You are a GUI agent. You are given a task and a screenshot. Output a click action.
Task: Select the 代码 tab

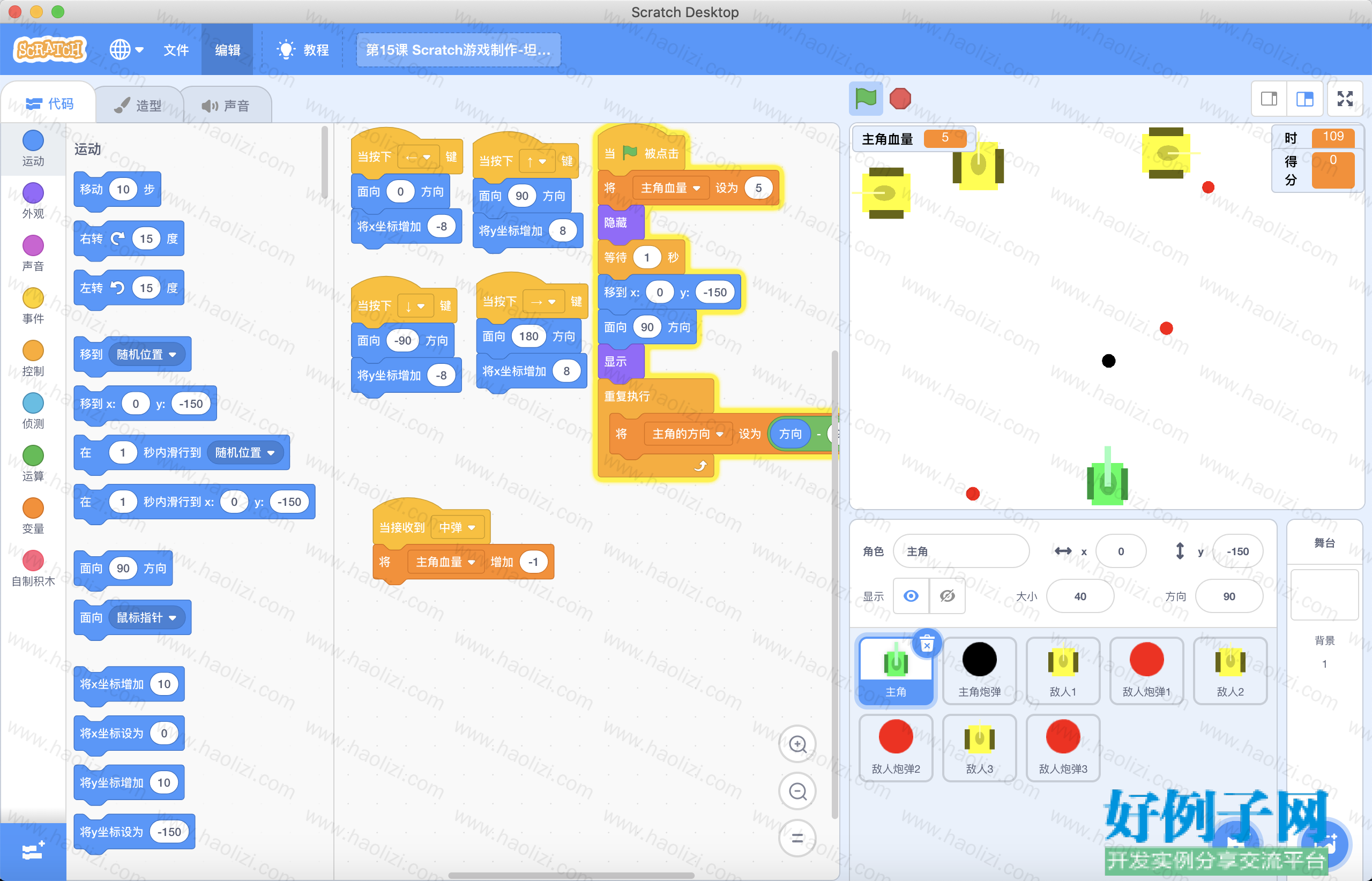(49, 103)
